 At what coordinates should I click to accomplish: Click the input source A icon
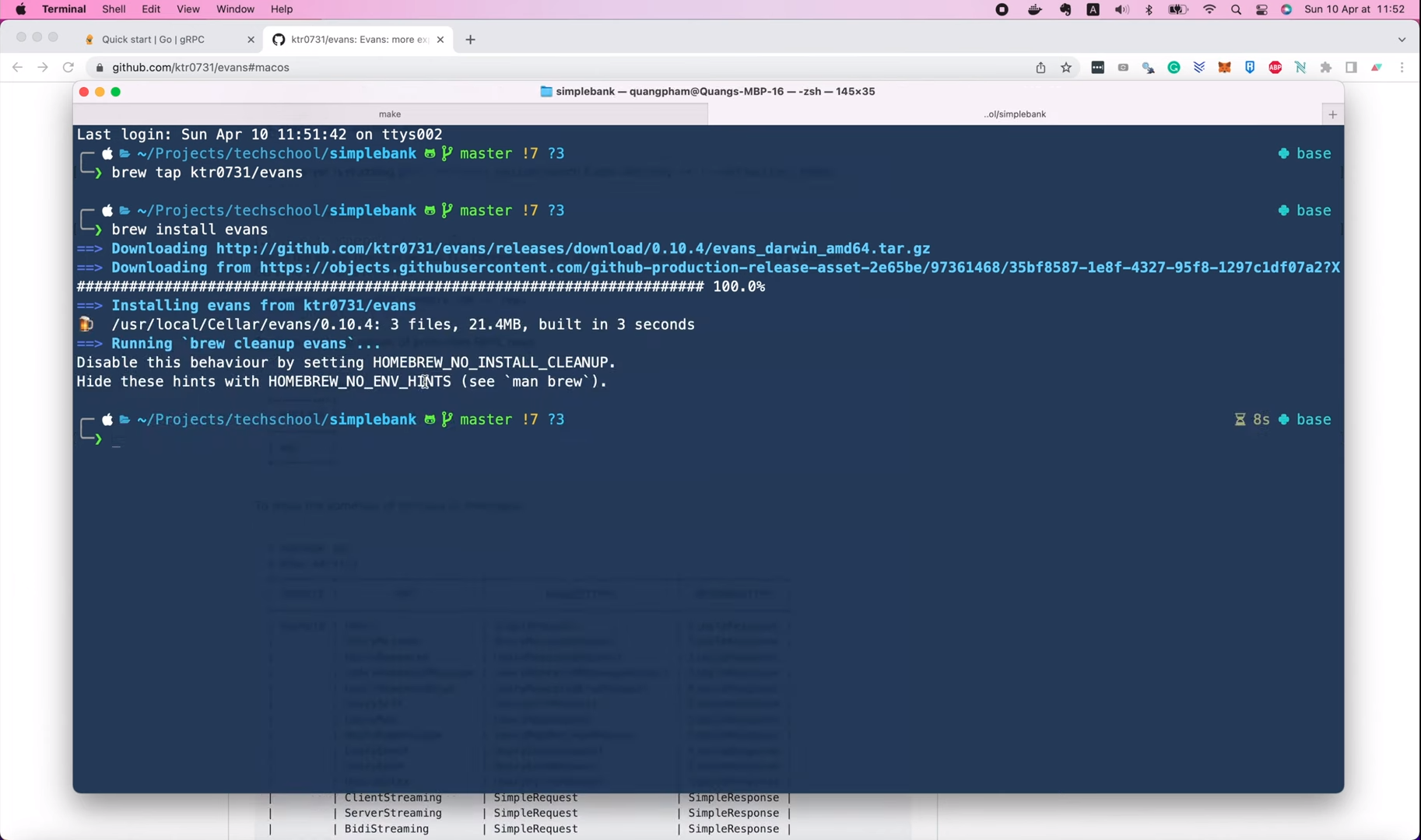point(1093,9)
